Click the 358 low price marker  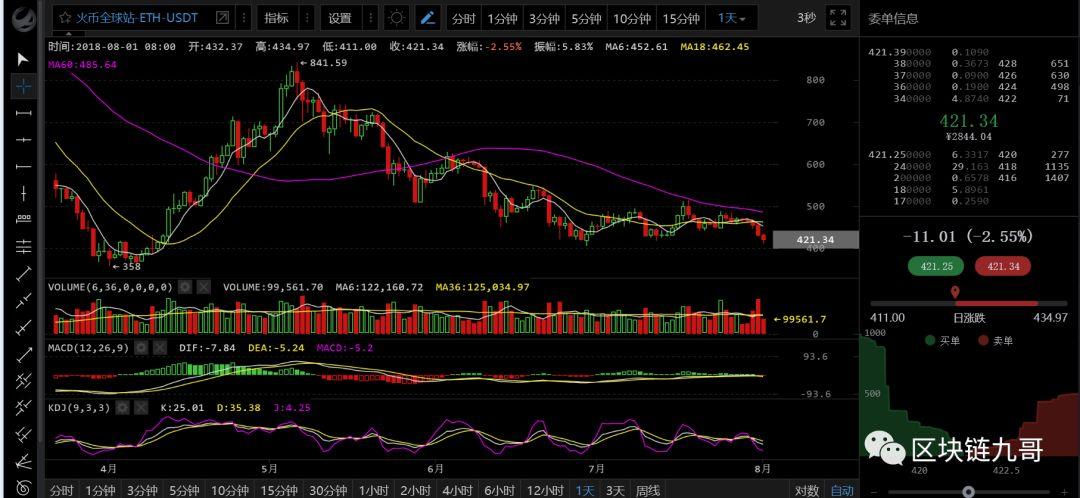[x=126, y=266]
